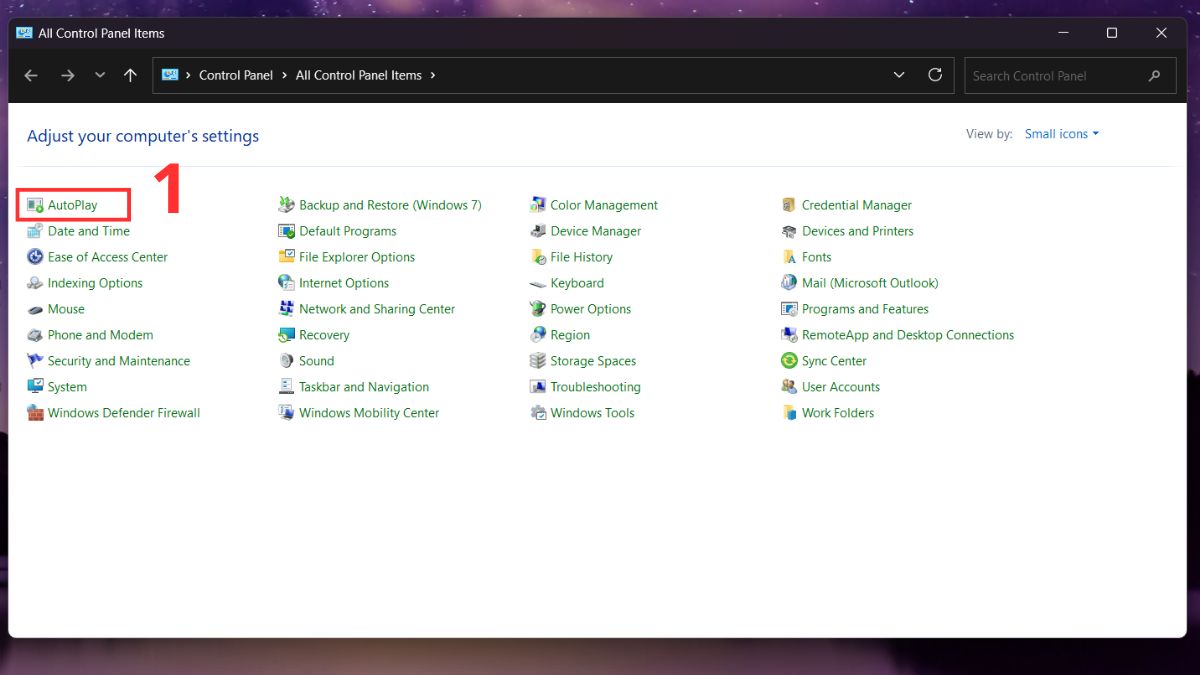
Task: Select Control Panel in the breadcrumb path
Action: pos(235,75)
